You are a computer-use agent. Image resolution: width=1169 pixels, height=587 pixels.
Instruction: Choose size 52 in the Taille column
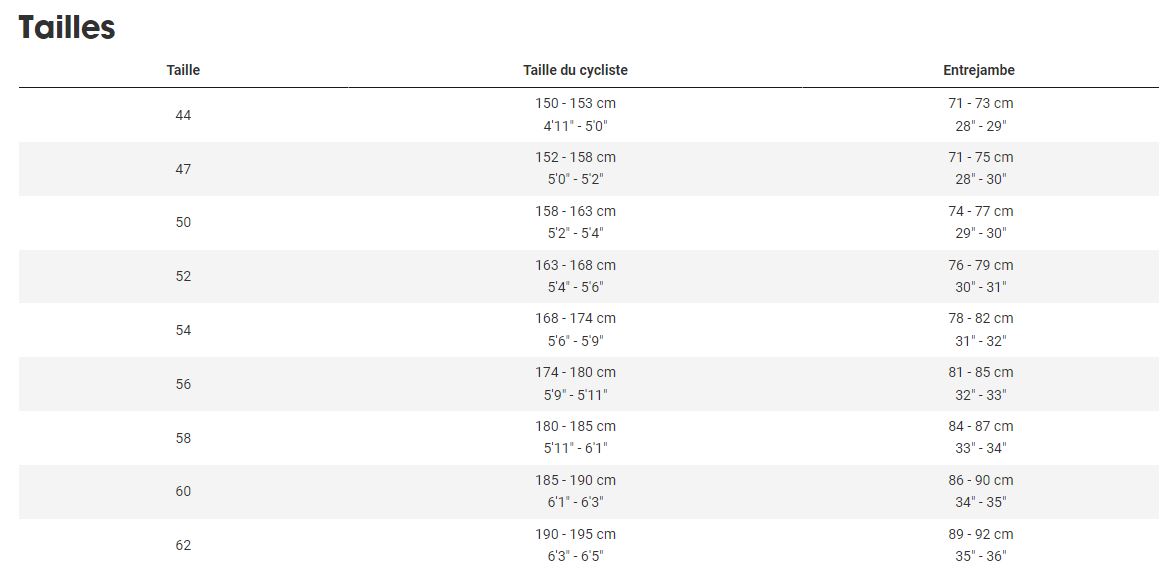(x=183, y=276)
